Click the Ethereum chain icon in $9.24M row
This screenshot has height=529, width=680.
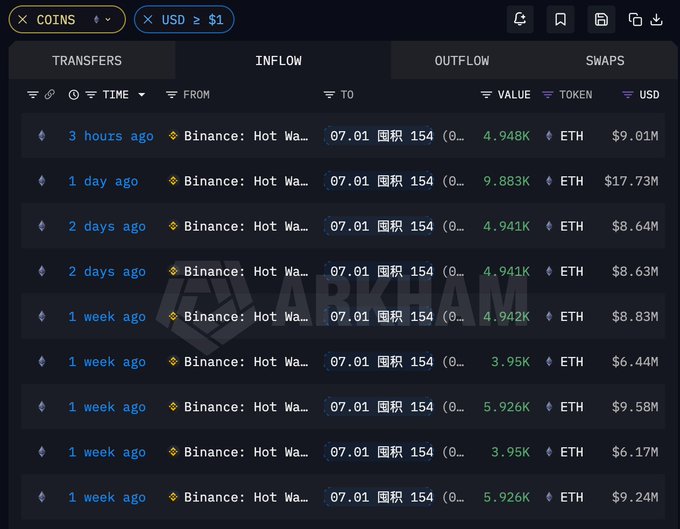point(42,496)
